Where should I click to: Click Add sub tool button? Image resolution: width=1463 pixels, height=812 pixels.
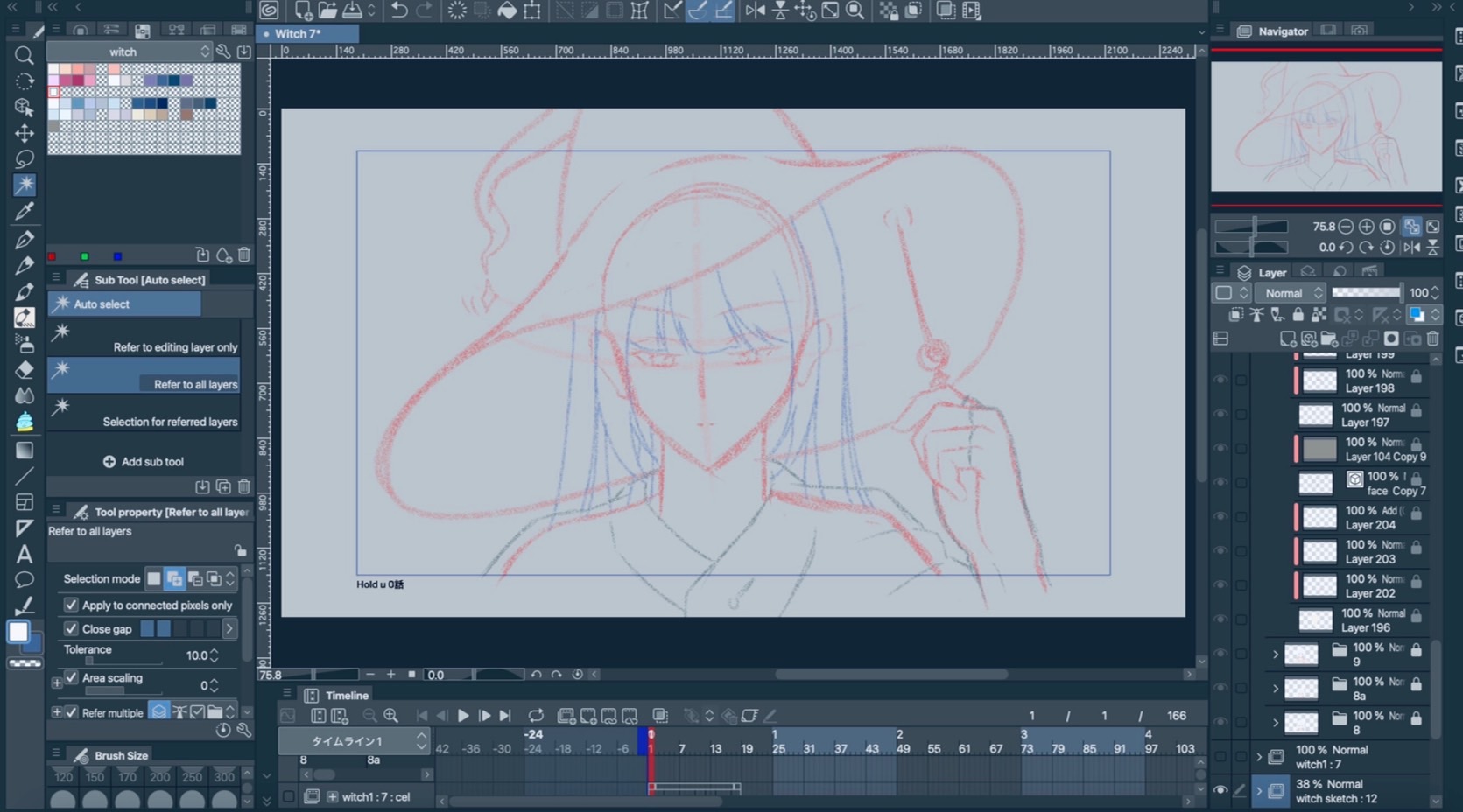[144, 462]
